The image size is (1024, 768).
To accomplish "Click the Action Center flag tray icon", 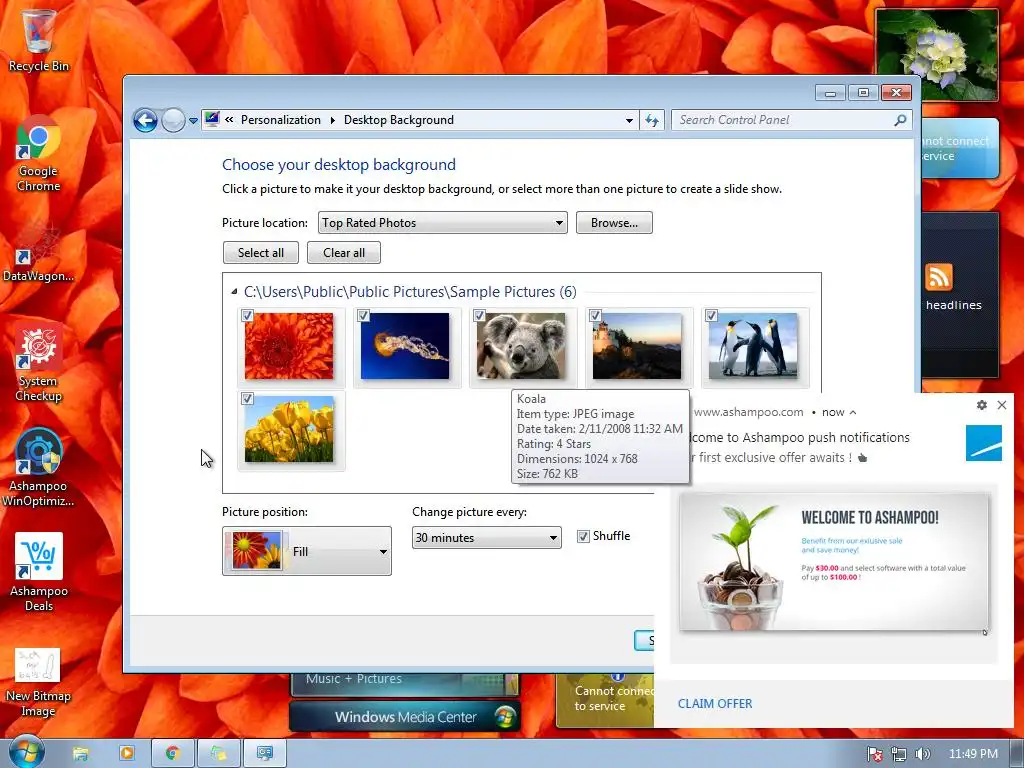I will (x=875, y=754).
